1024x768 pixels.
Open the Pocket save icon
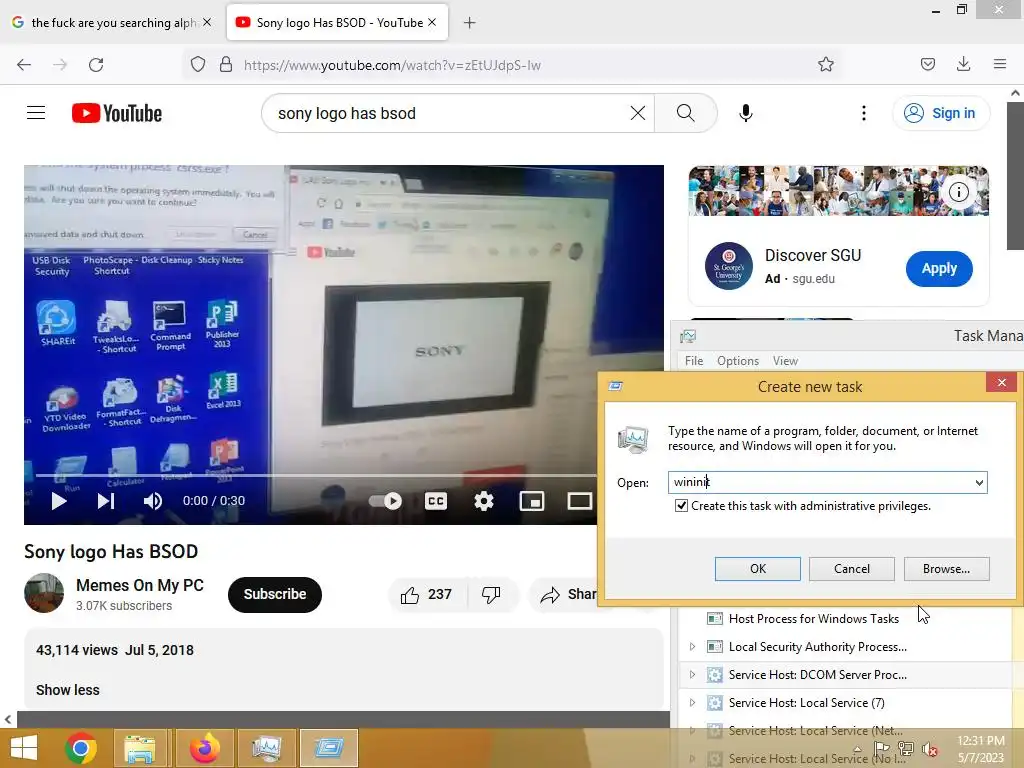coord(927,64)
